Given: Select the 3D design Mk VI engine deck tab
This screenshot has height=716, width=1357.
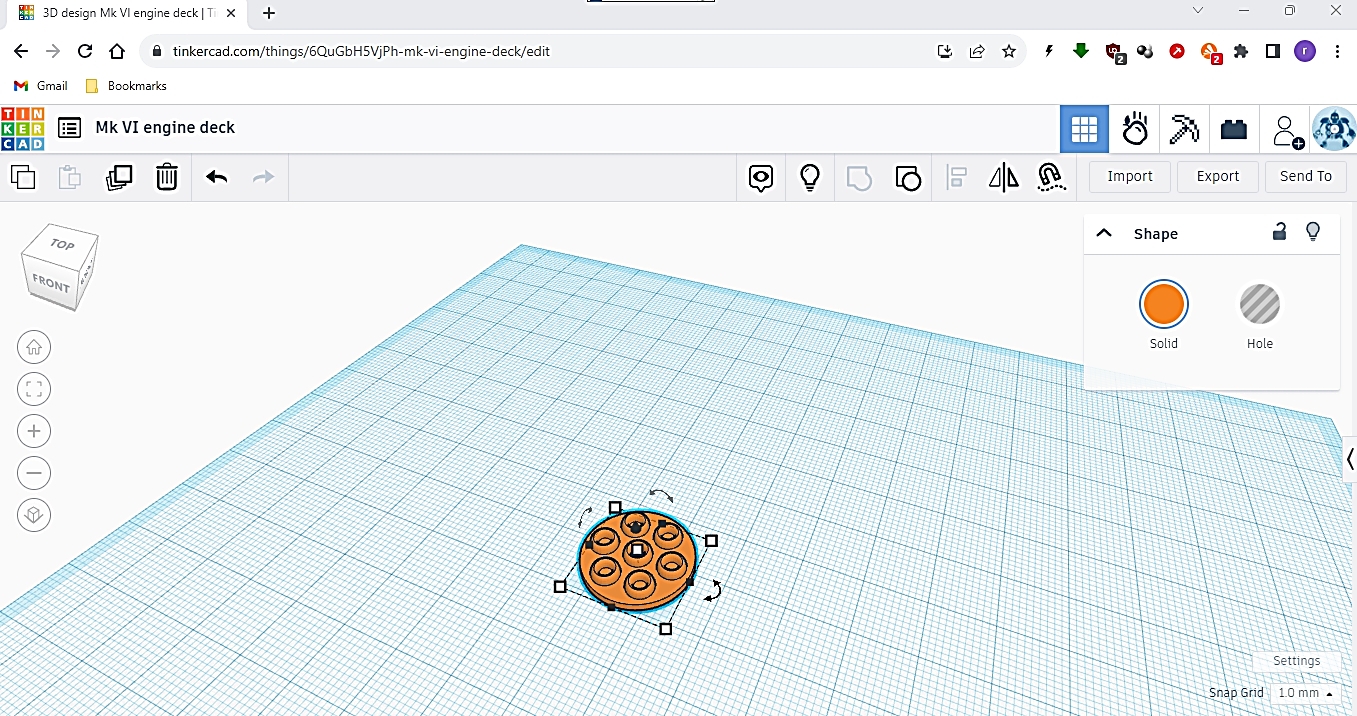Looking at the screenshot, I should [127, 13].
